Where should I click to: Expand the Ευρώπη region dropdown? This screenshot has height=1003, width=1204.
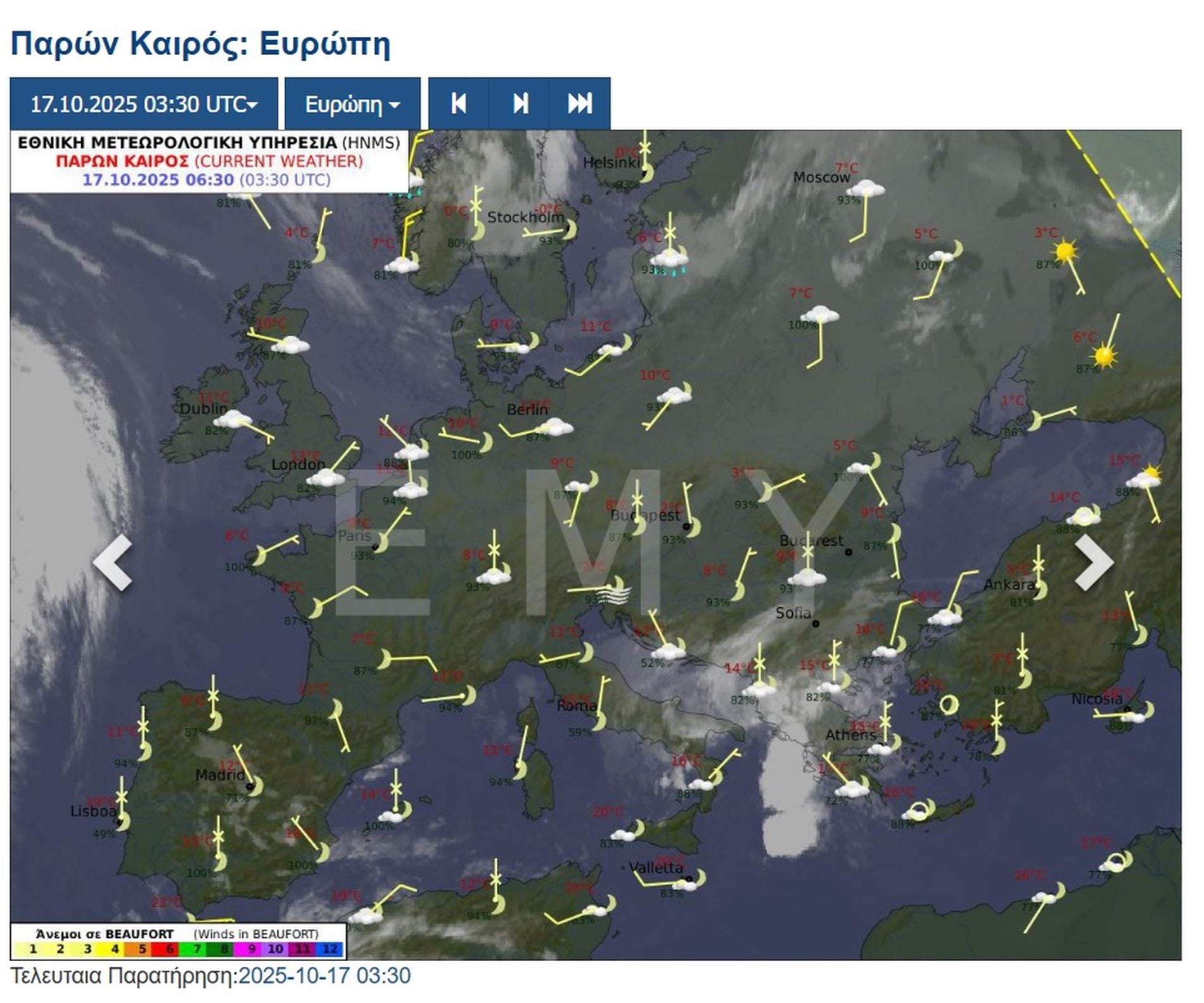(x=352, y=104)
